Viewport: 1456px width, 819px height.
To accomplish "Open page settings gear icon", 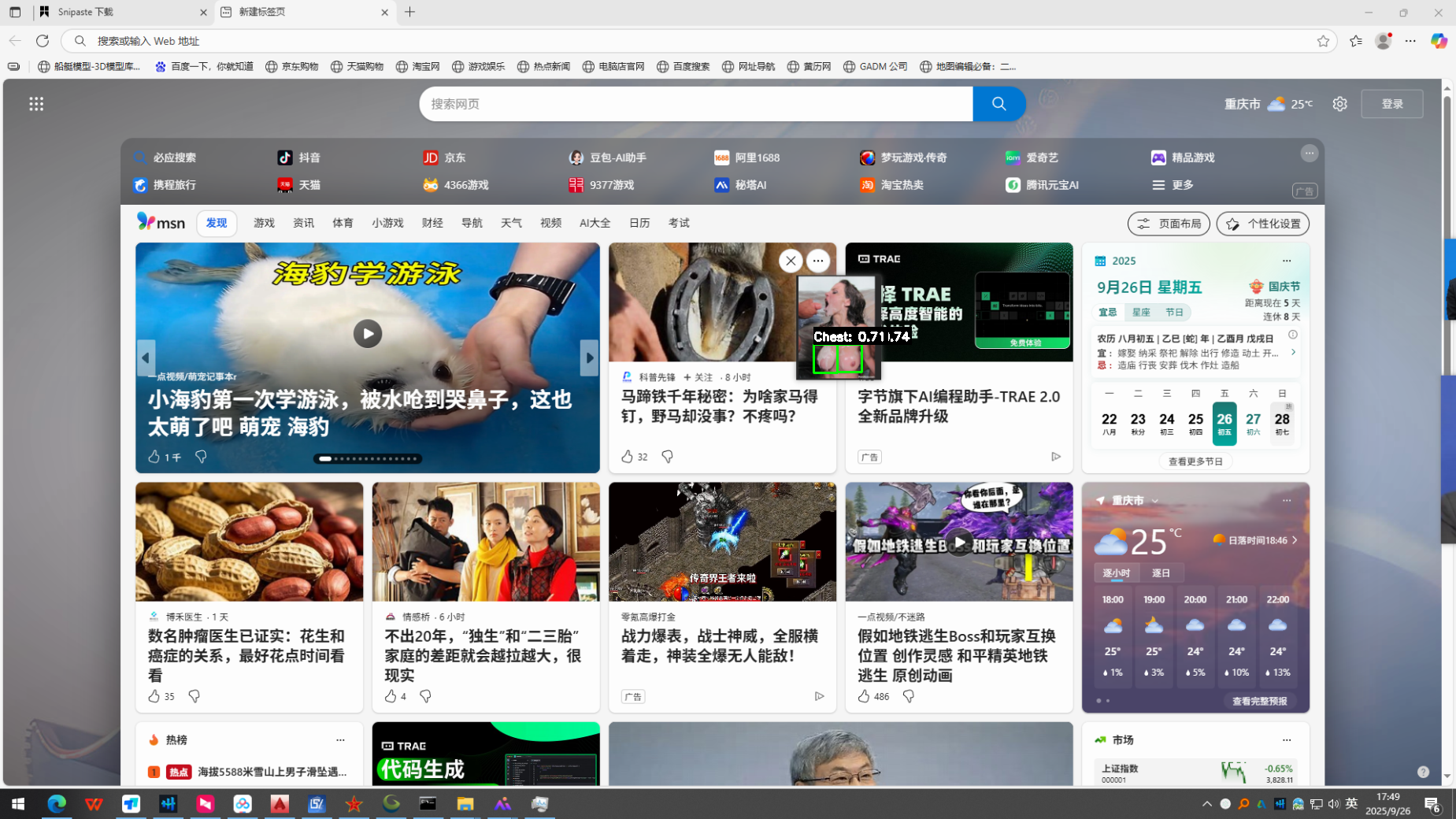I will 1339,104.
